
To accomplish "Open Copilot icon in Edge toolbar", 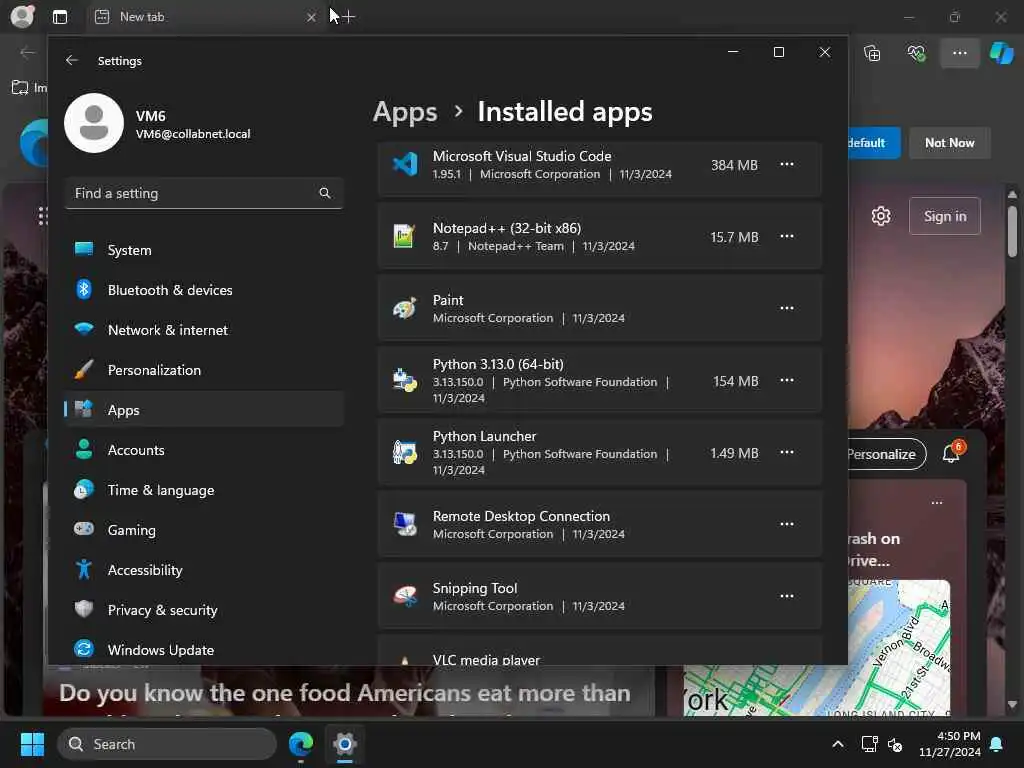I will point(1001,53).
